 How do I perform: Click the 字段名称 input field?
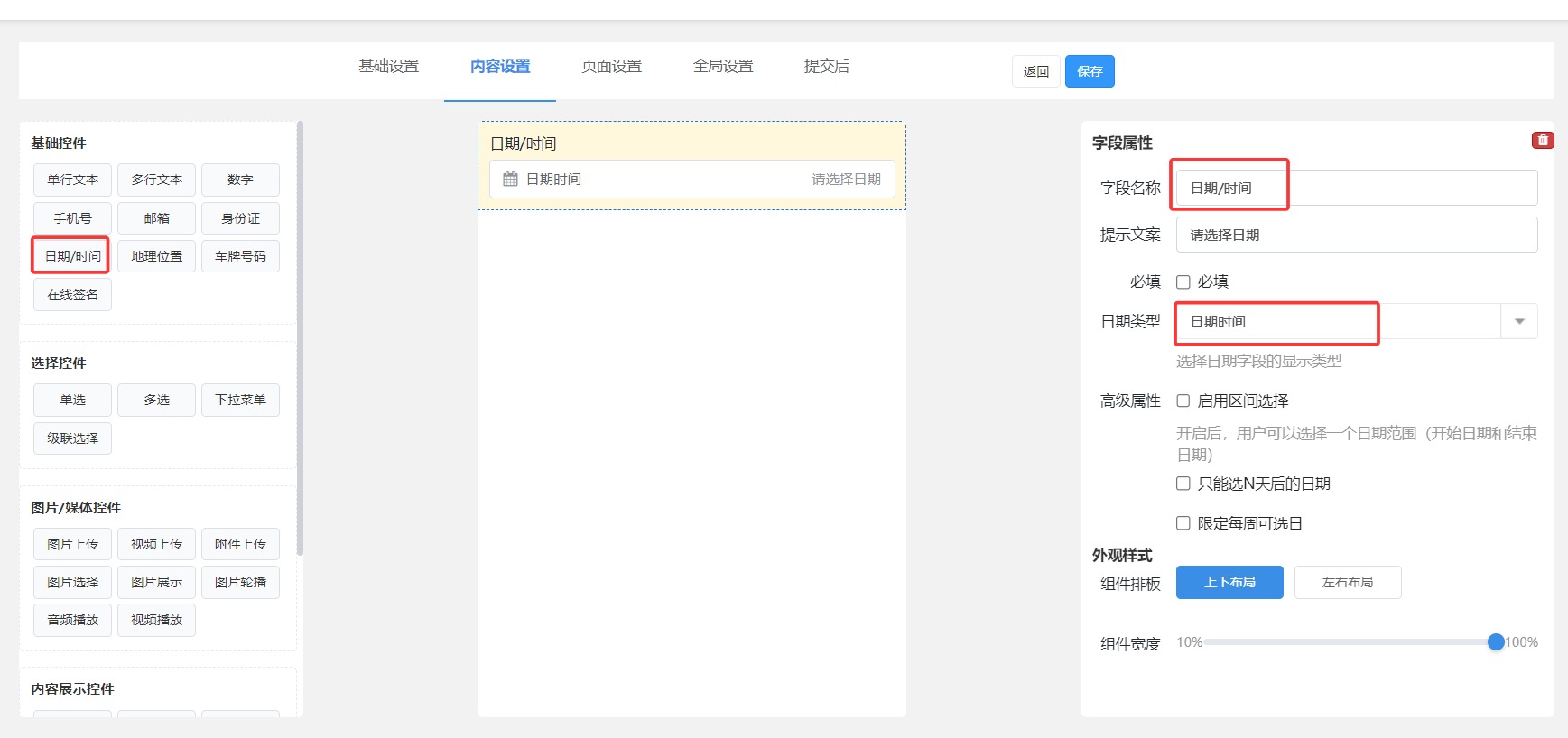coord(1356,188)
